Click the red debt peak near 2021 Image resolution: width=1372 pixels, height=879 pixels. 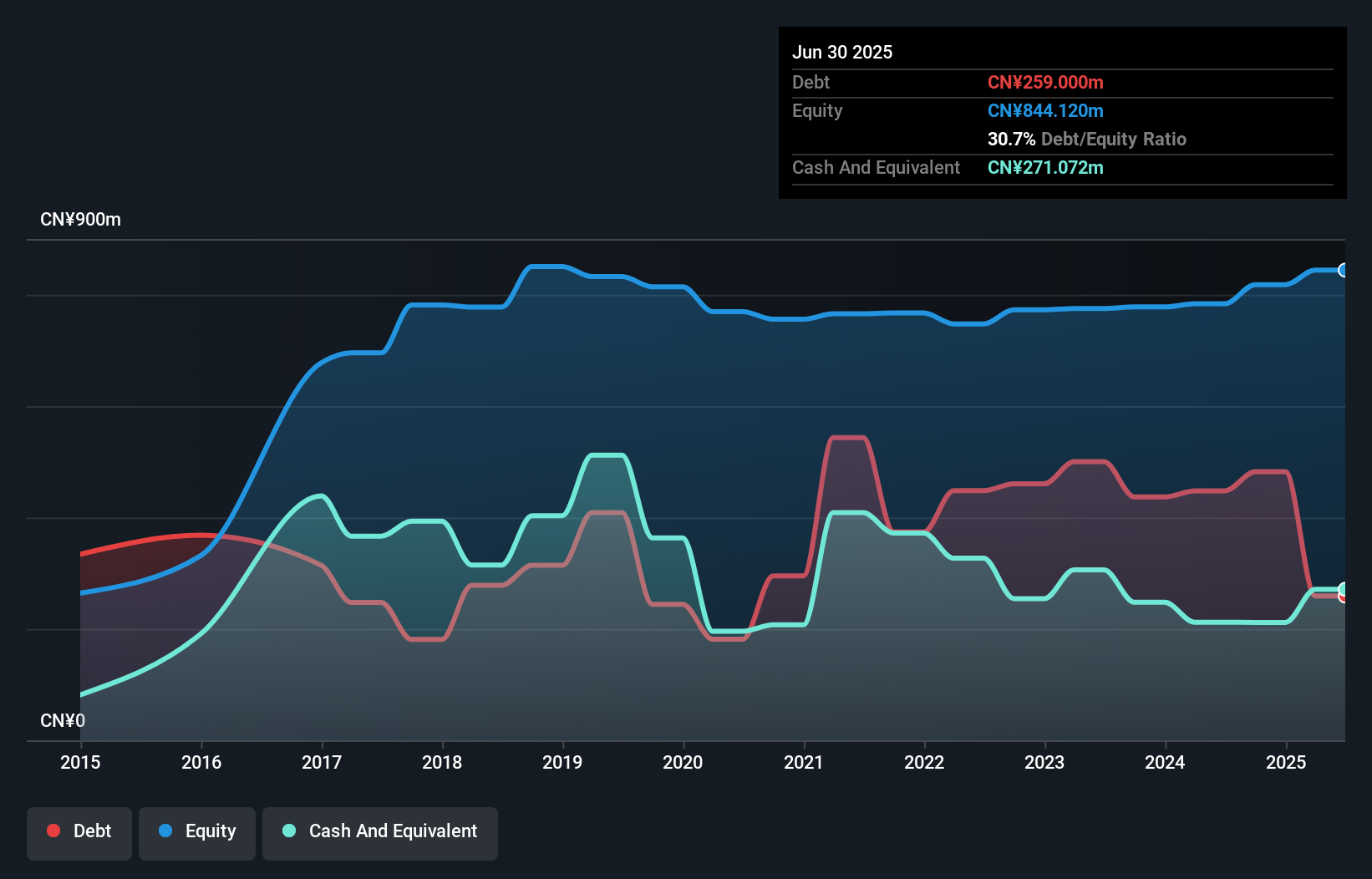(x=846, y=439)
